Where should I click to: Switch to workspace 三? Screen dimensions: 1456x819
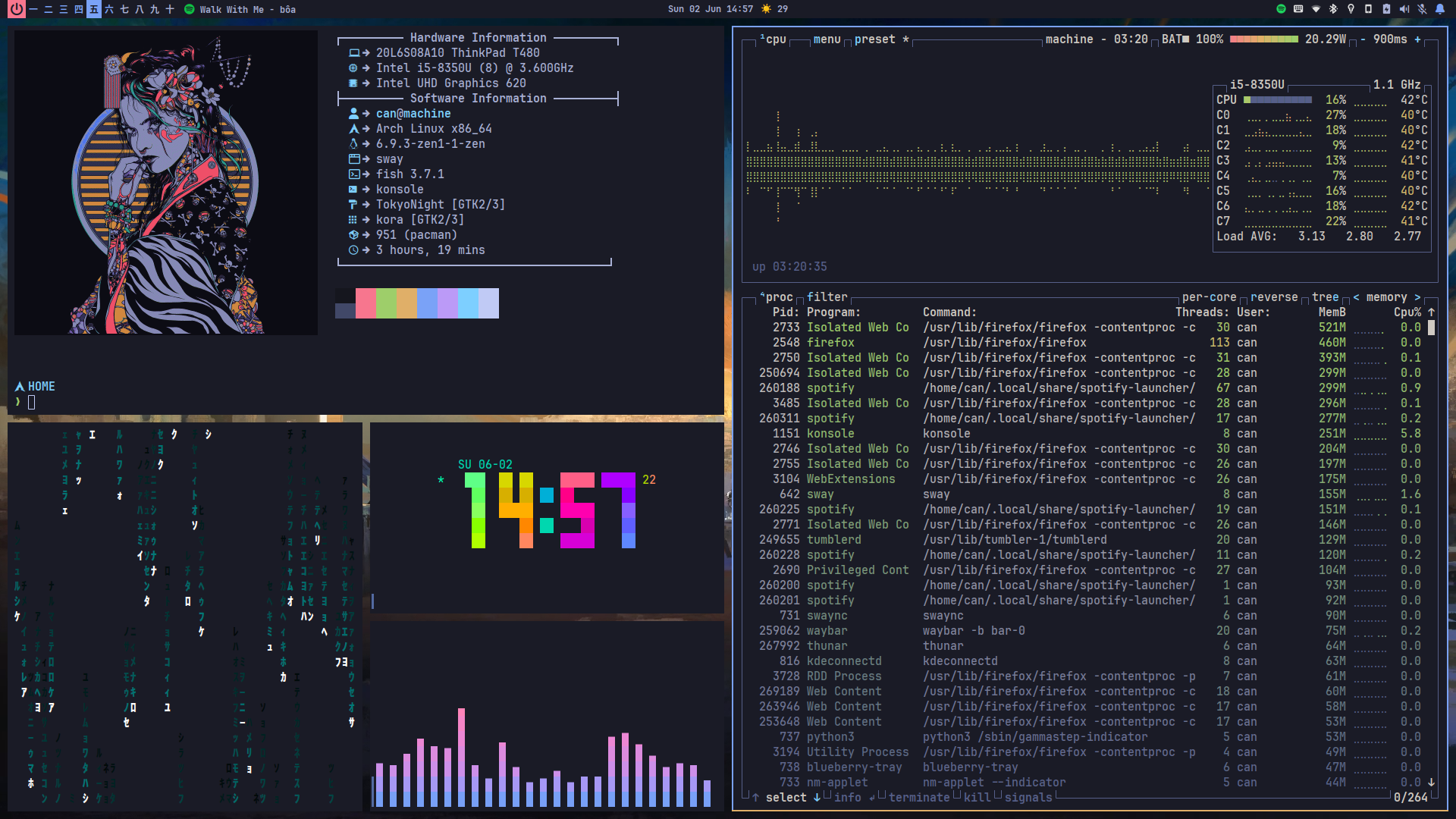(x=64, y=9)
